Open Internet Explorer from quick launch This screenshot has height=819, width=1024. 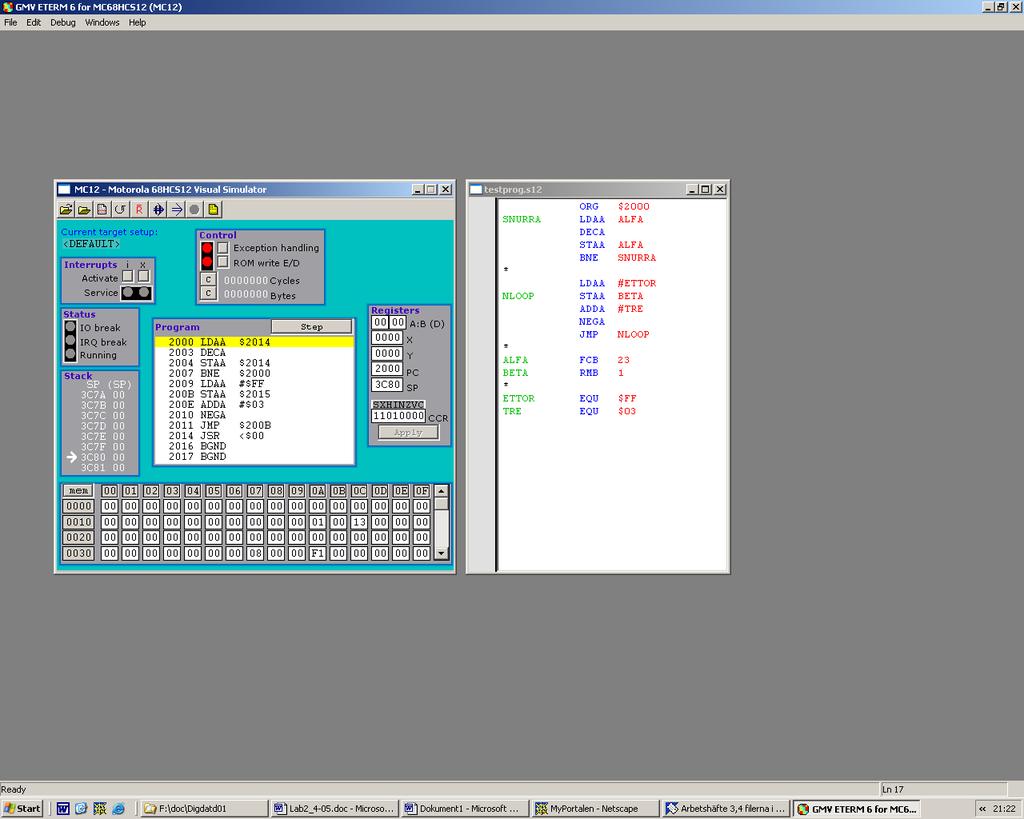point(118,809)
